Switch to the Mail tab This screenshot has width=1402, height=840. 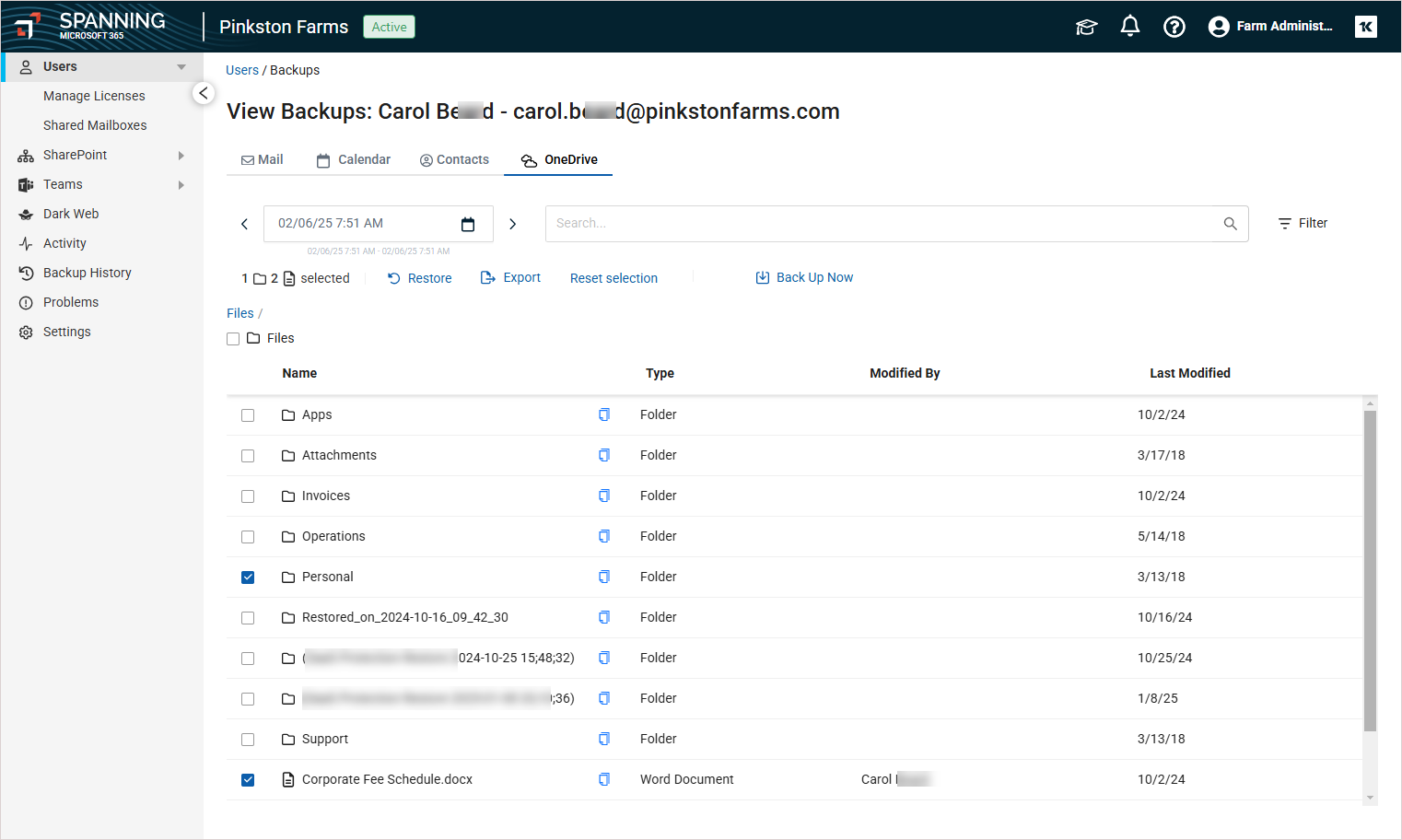[x=262, y=159]
